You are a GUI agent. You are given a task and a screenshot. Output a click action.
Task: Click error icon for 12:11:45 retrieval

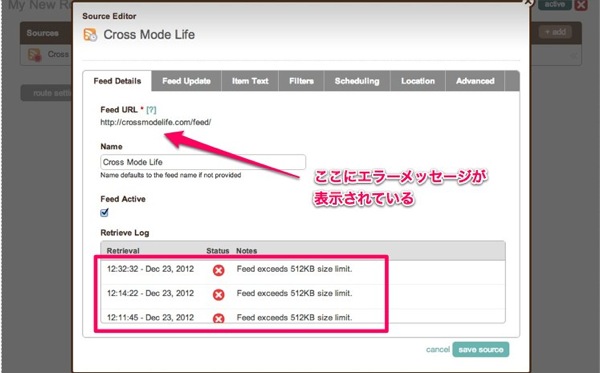[x=218, y=318]
